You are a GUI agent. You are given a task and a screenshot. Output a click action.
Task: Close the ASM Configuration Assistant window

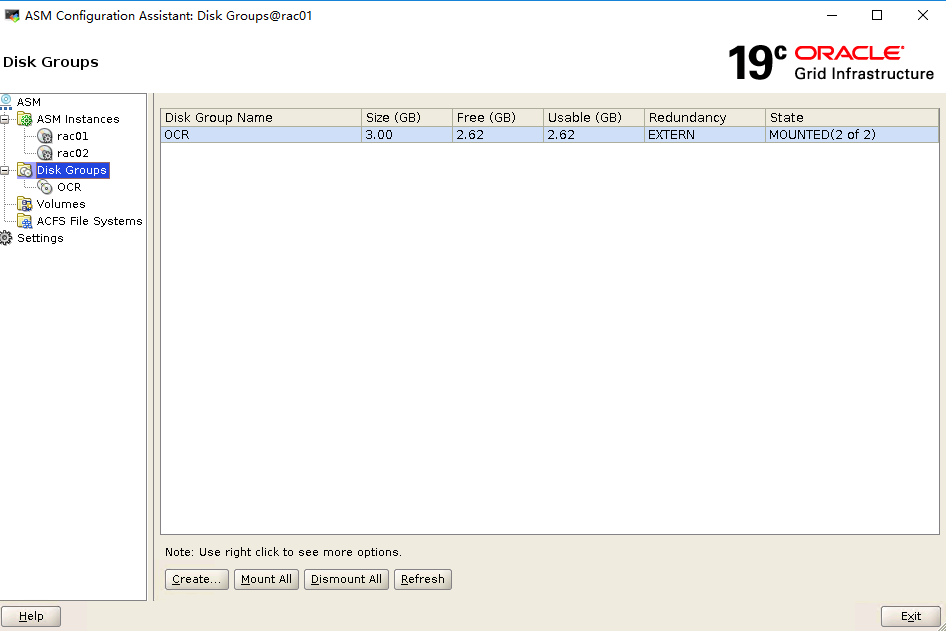922,16
